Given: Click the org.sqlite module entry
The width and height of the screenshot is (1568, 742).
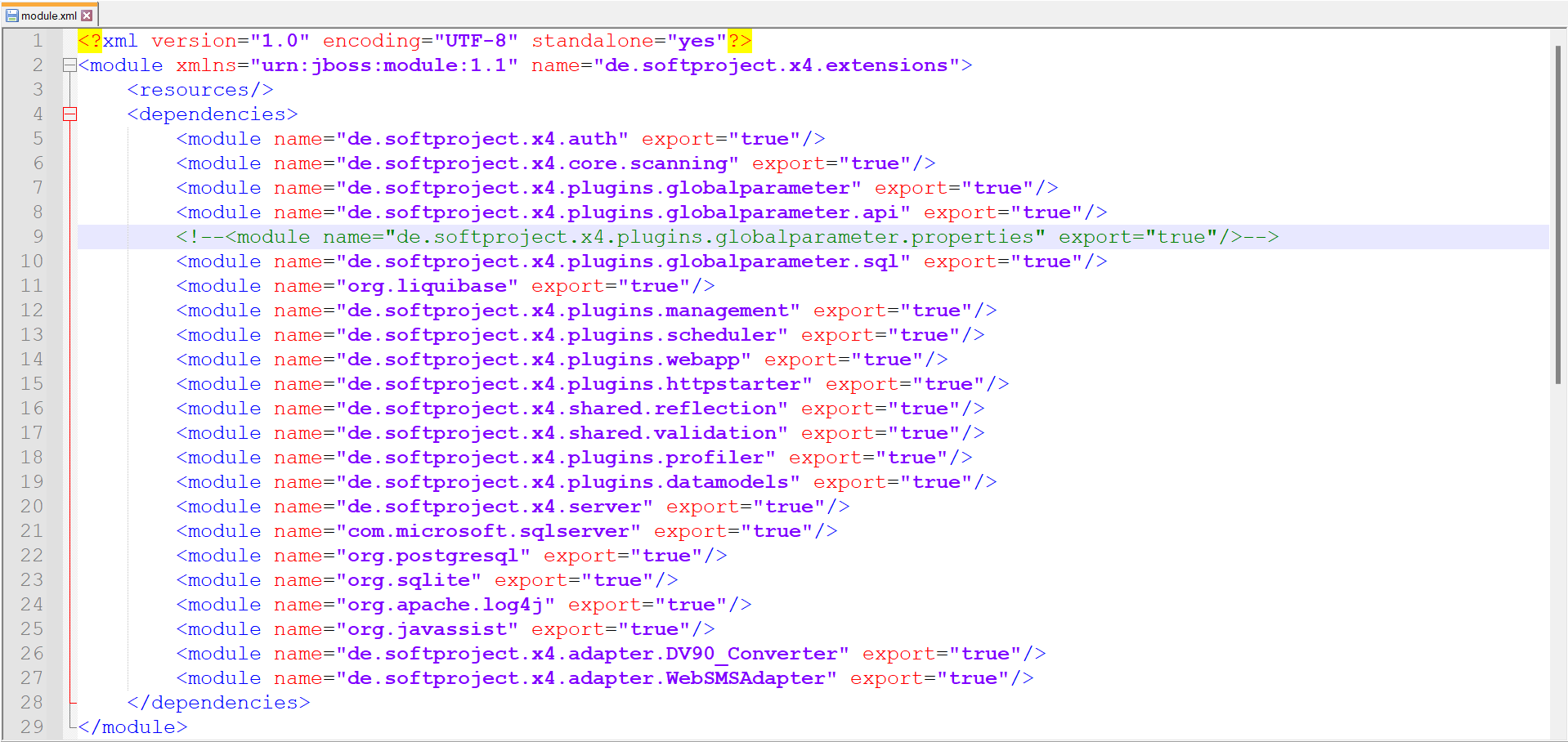Looking at the screenshot, I should (x=425, y=579).
